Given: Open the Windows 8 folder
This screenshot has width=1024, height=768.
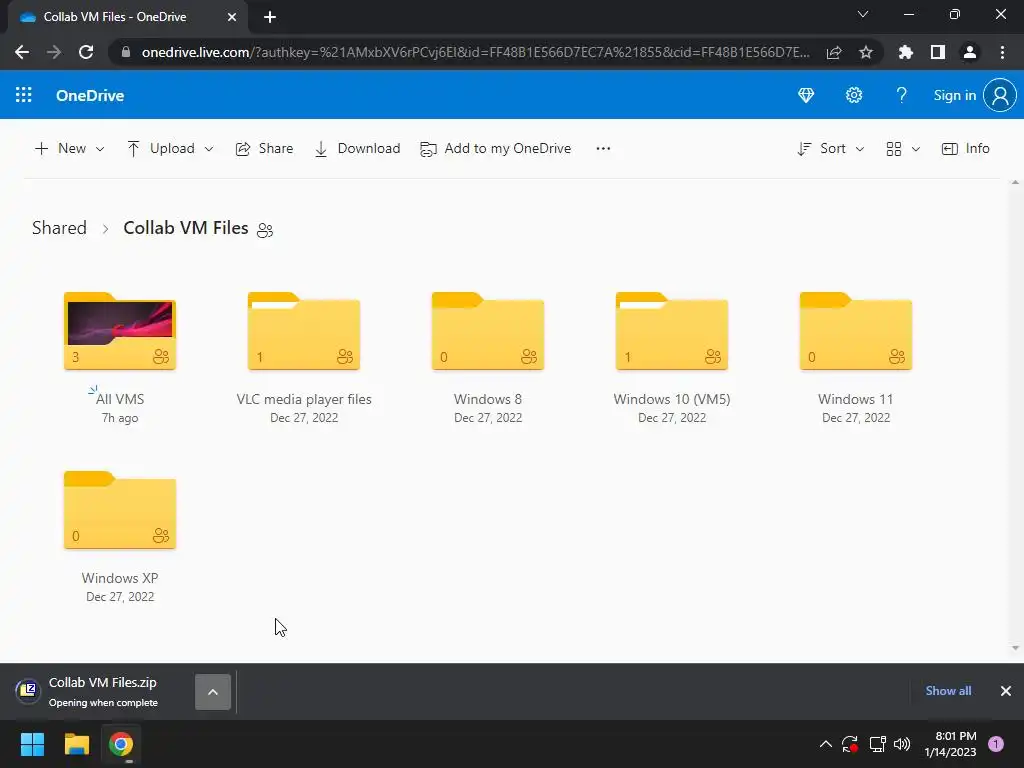Looking at the screenshot, I should click(x=488, y=331).
